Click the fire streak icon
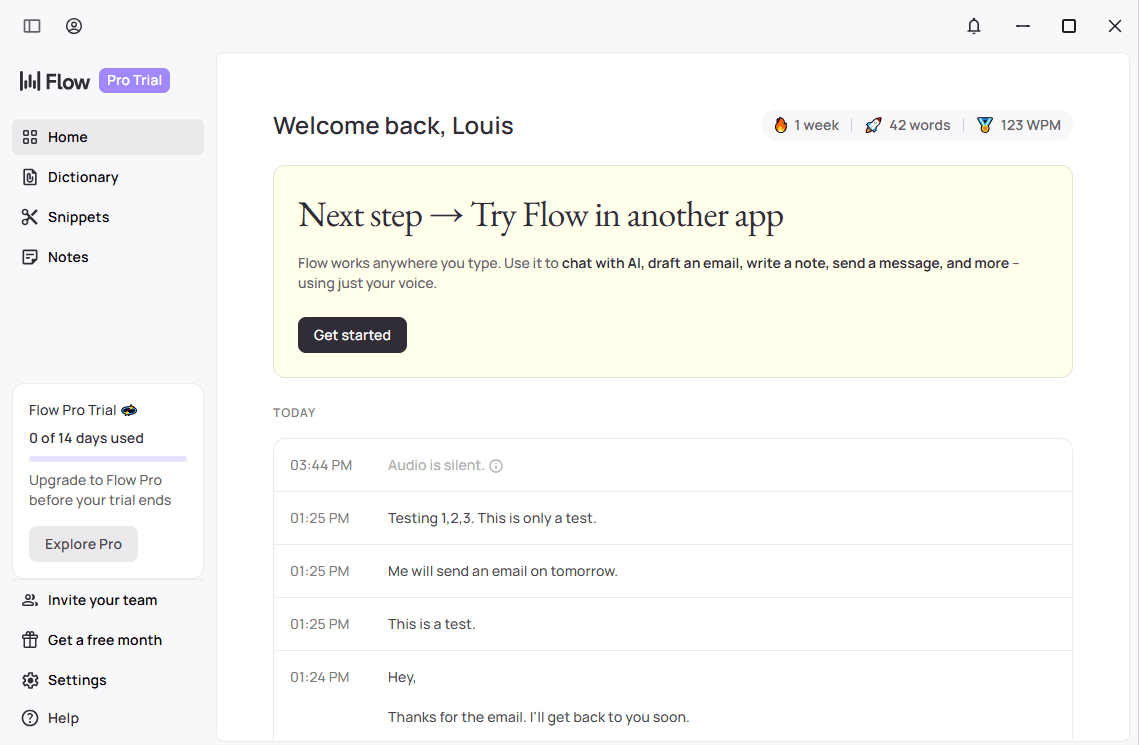1139x745 pixels. pyautogui.click(x=781, y=125)
